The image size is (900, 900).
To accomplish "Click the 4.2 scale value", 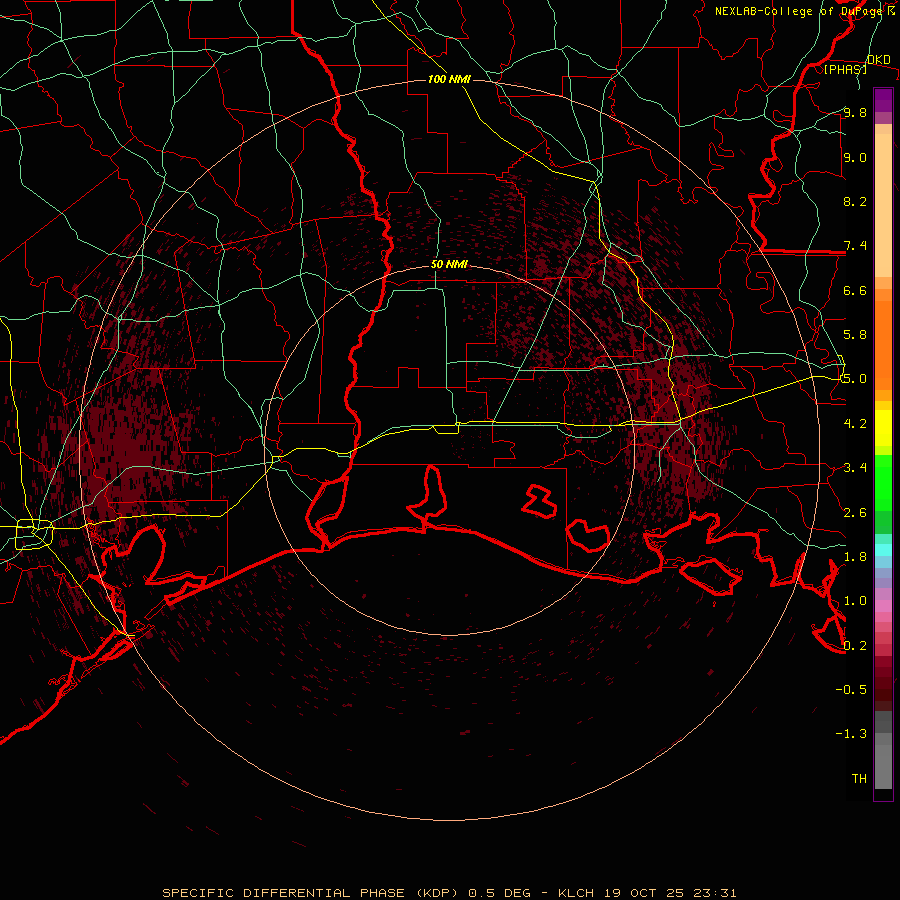I will (855, 424).
